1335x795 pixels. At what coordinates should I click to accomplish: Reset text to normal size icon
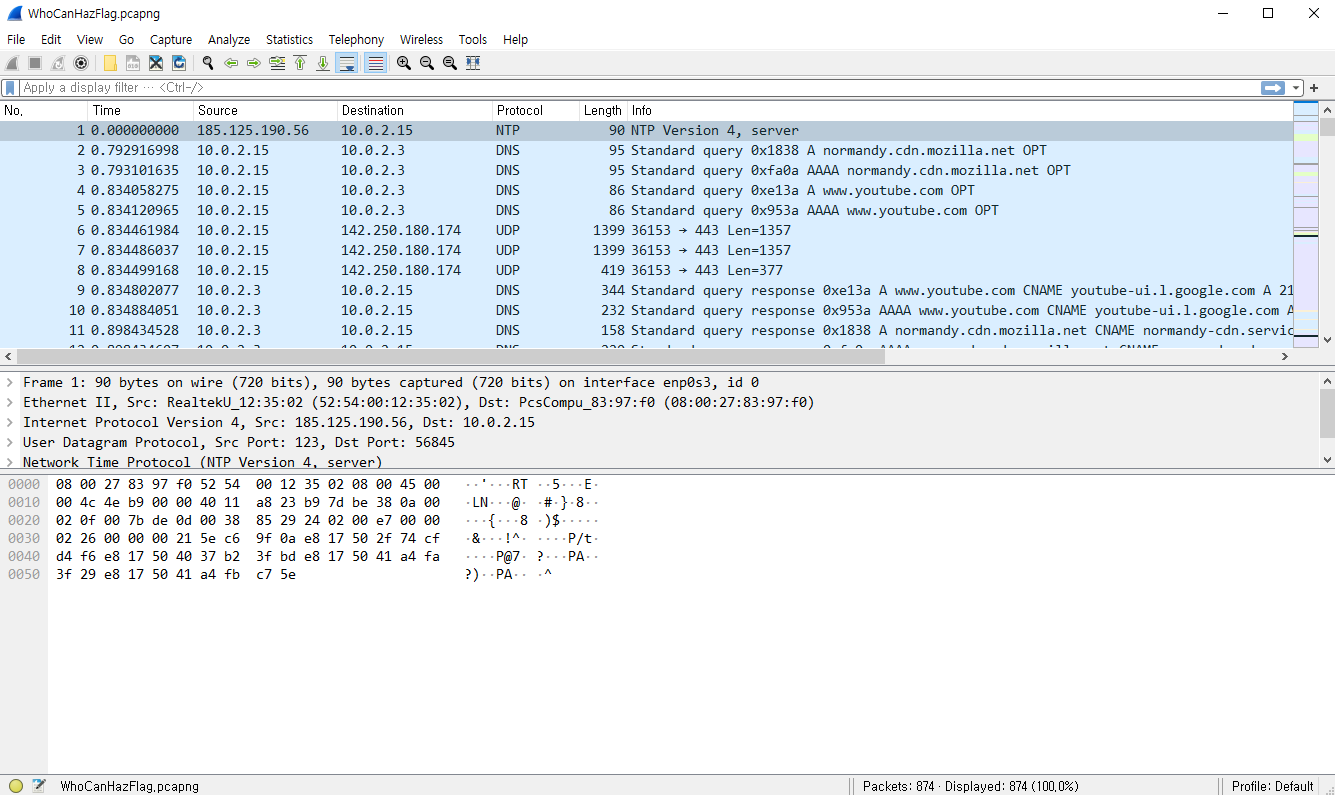(x=450, y=63)
